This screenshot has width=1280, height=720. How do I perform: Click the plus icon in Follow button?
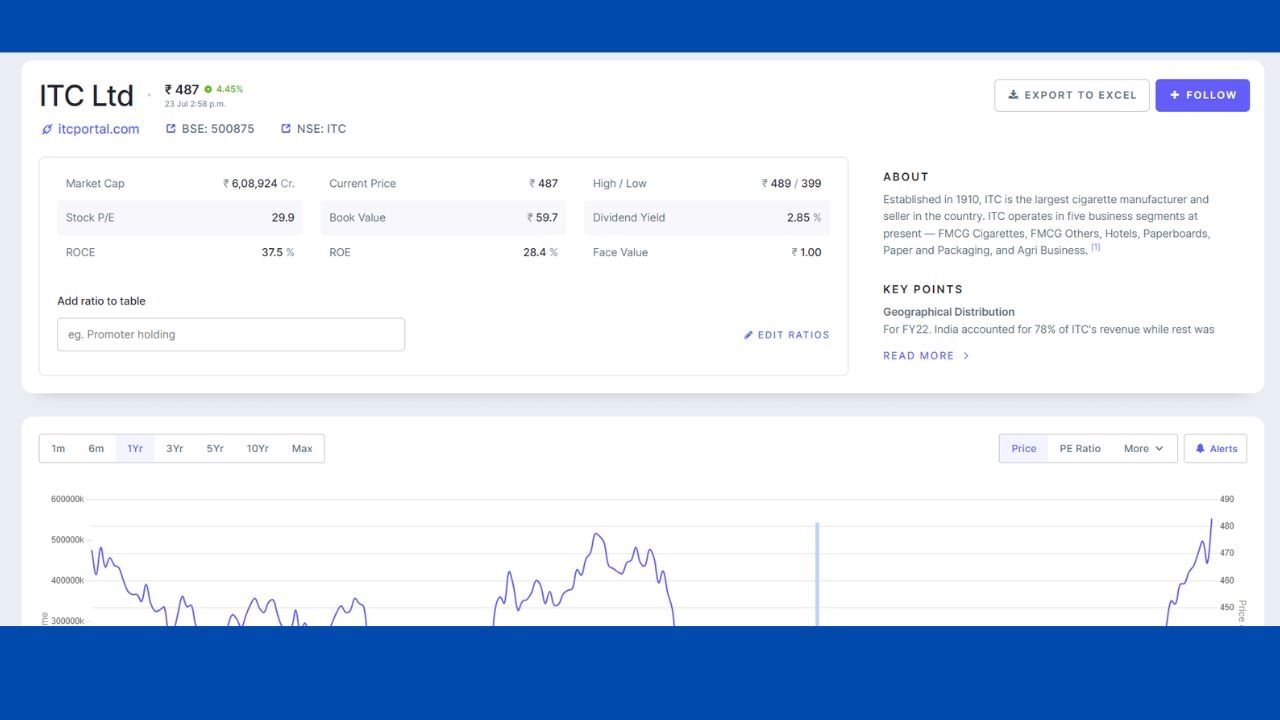point(1175,95)
